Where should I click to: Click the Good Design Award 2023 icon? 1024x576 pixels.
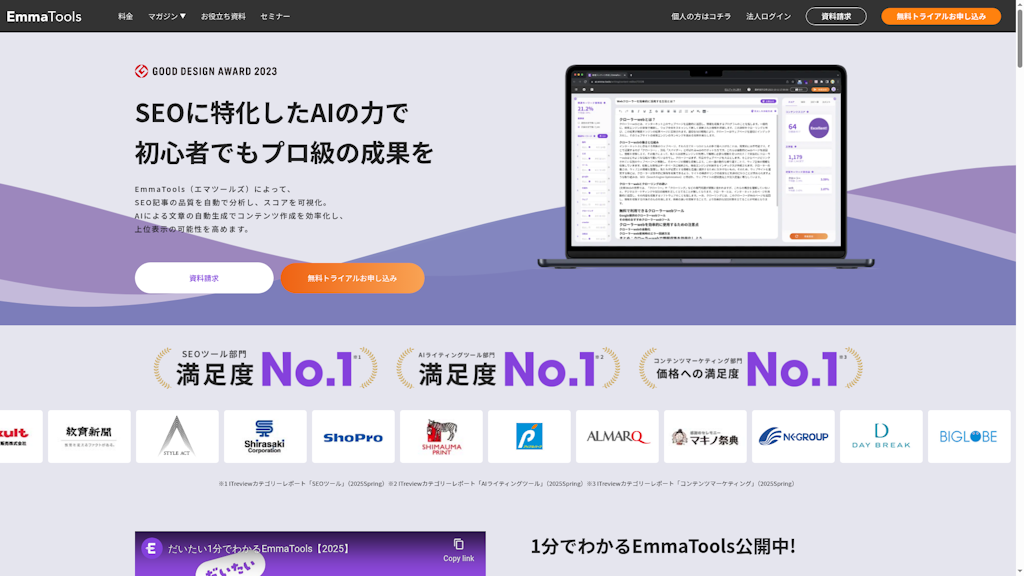coord(141,71)
